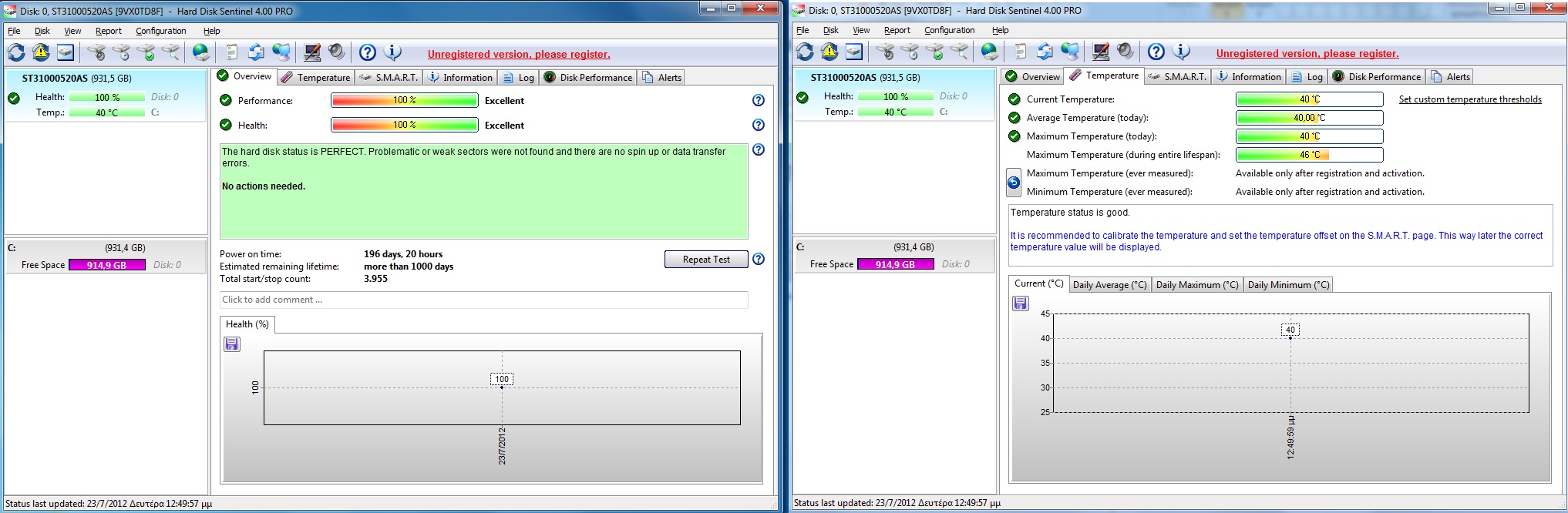Open Report menu in Overview window

109,31
